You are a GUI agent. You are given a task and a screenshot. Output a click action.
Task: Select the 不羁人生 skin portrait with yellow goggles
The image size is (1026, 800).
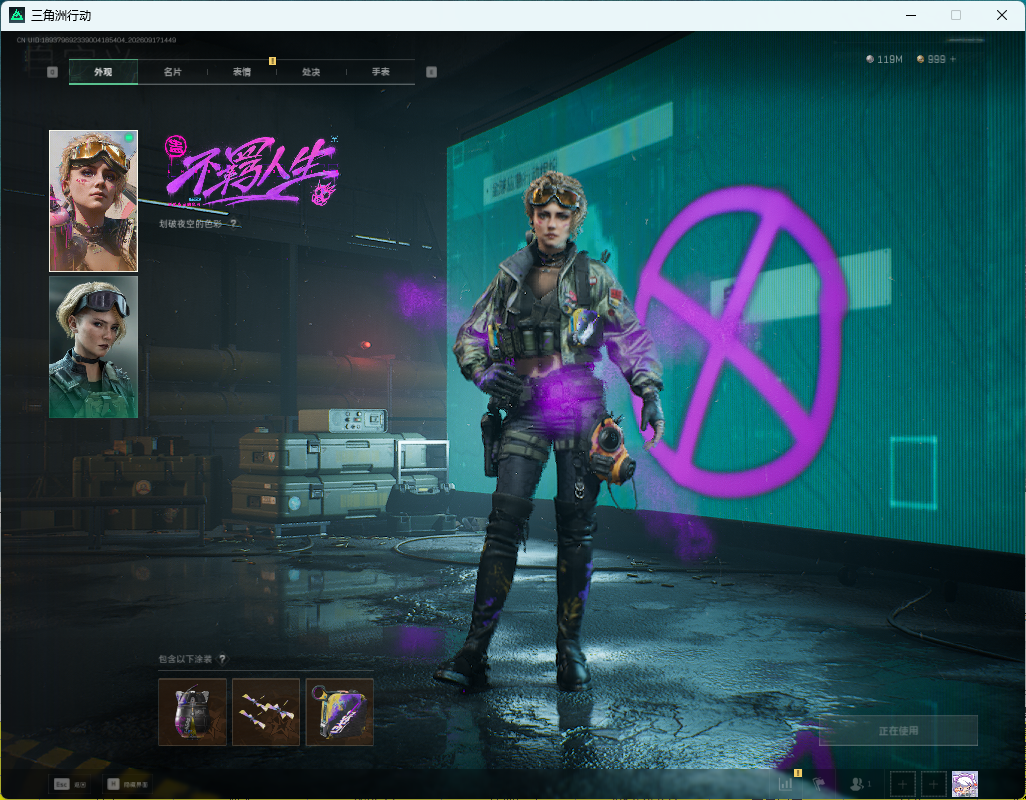tap(94, 201)
